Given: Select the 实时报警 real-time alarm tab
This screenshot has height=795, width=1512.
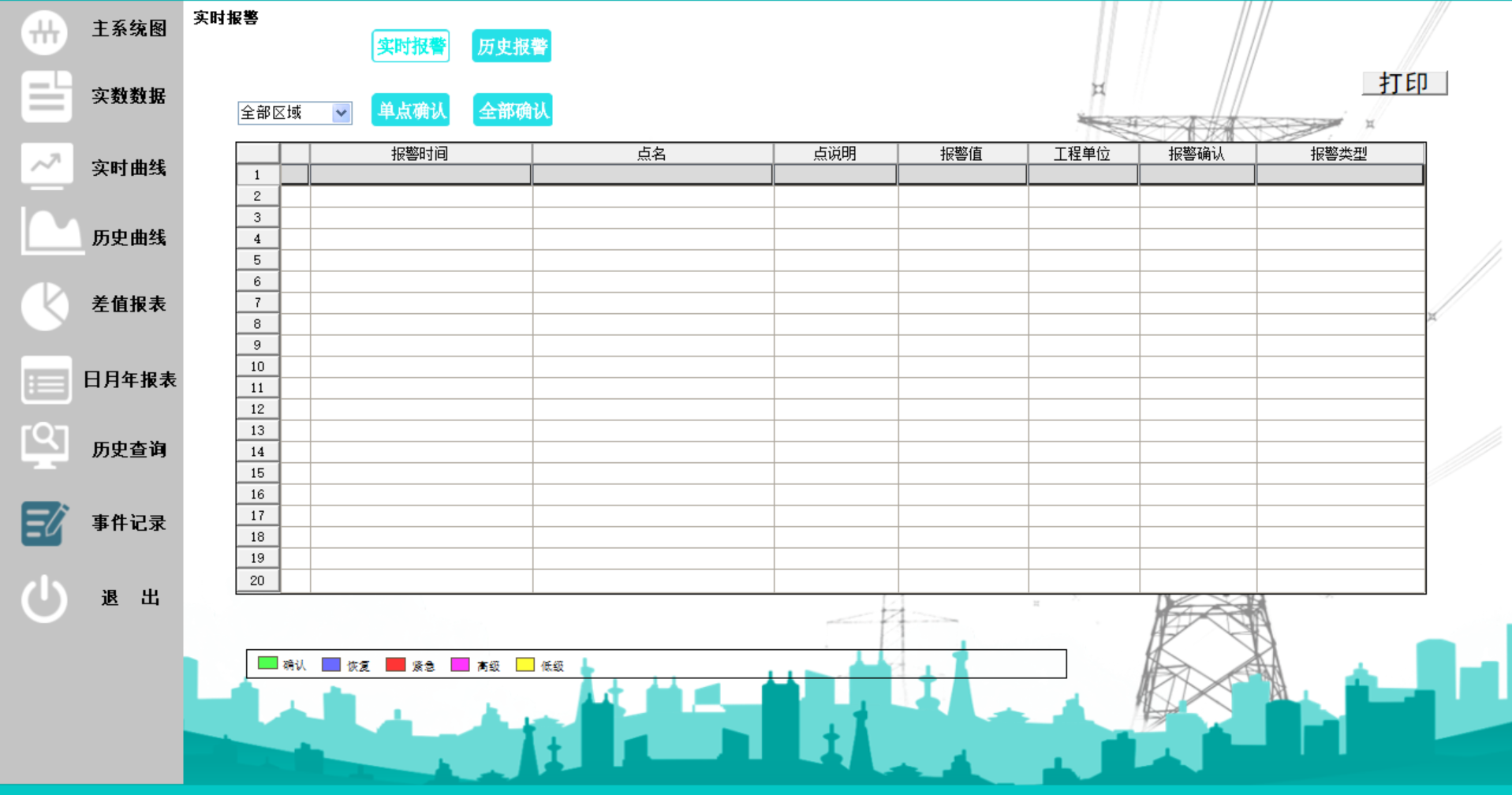Looking at the screenshot, I should [x=410, y=46].
